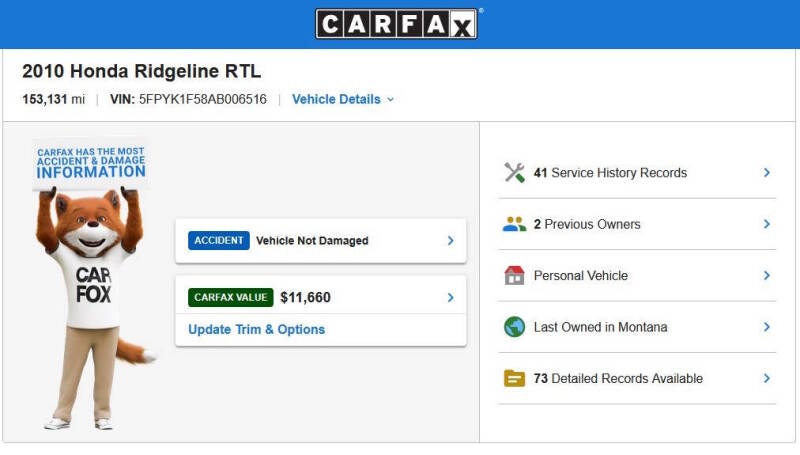Expand the Vehicle Details dropdown
This screenshot has width=800, height=455.
[x=343, y=99]
